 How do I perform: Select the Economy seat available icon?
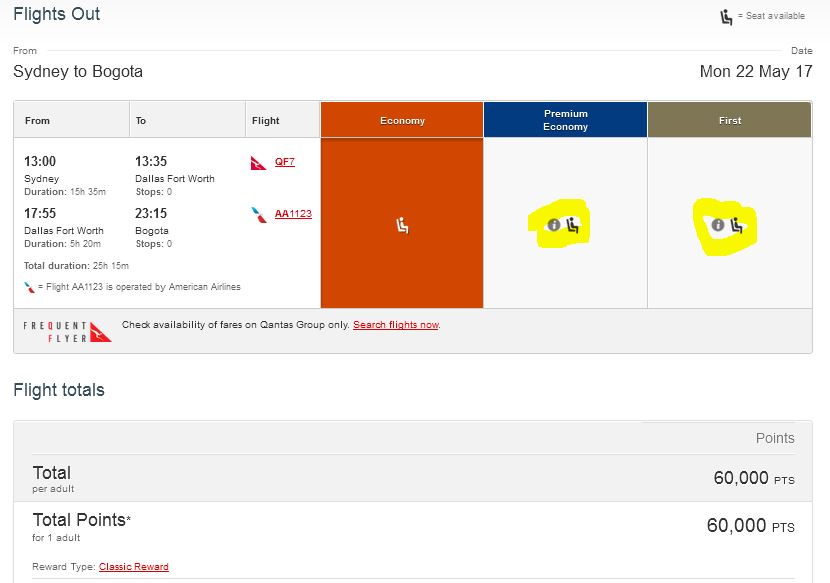[x=402, y=226]
